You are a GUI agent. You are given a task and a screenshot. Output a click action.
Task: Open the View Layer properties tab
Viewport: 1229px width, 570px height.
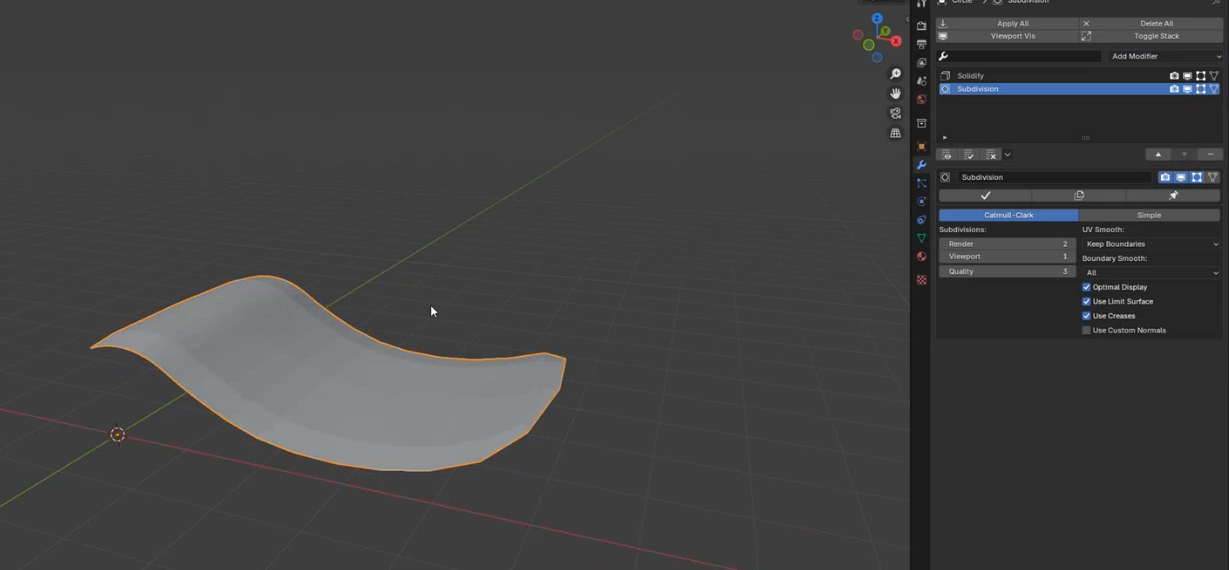(921, 63)
